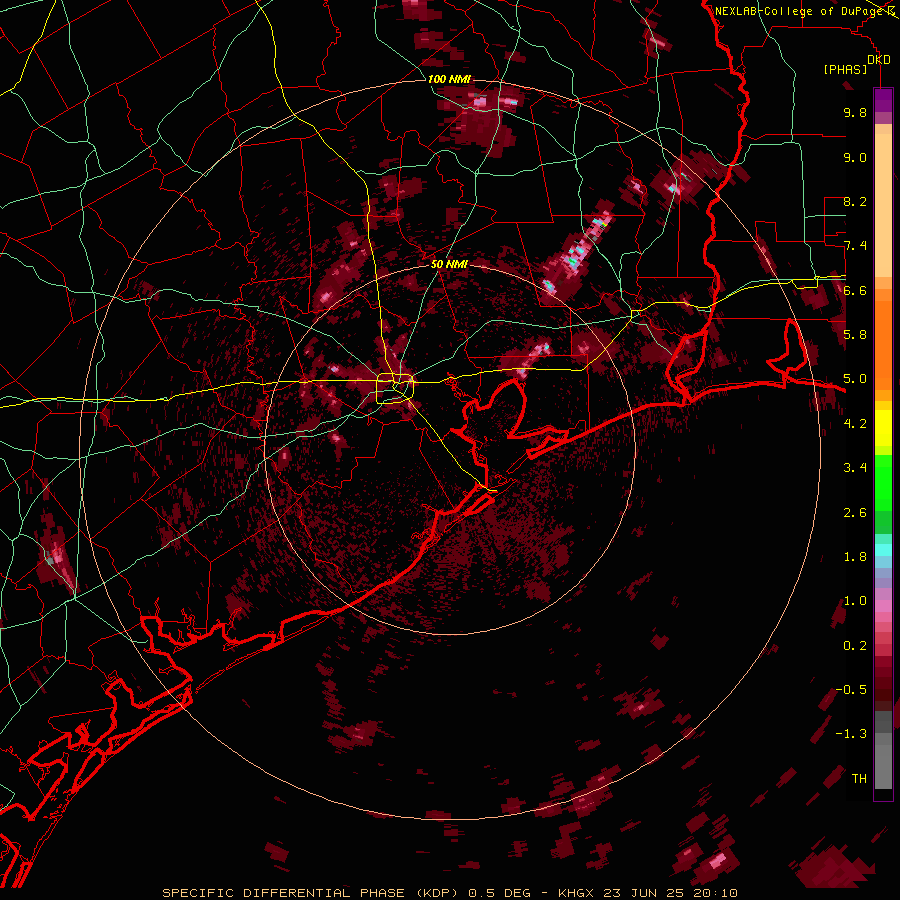Click the 1.0 scale value
Image resolution: width=900 pixels, height=900 pixels.
tap(855, 602)
